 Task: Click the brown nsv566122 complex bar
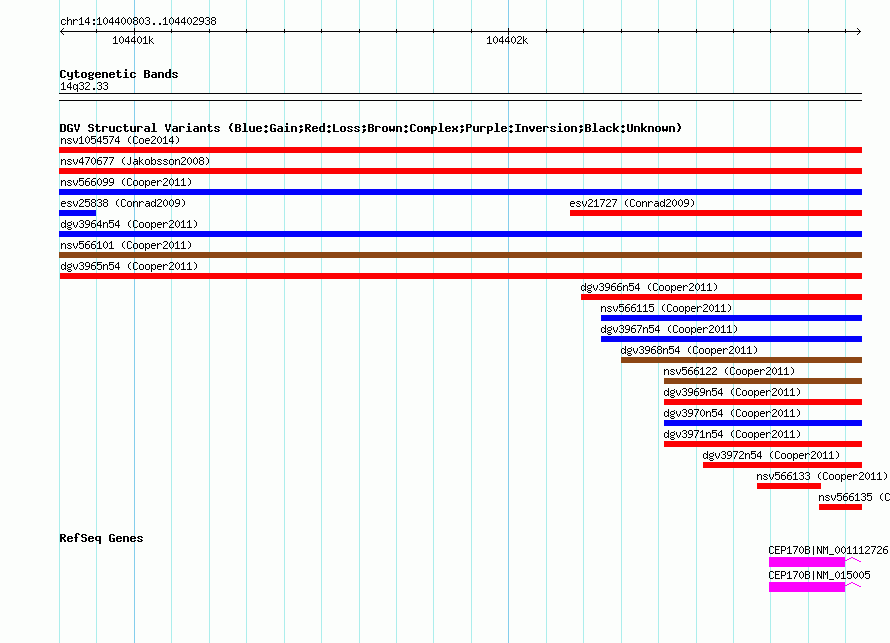pos(763,381)
